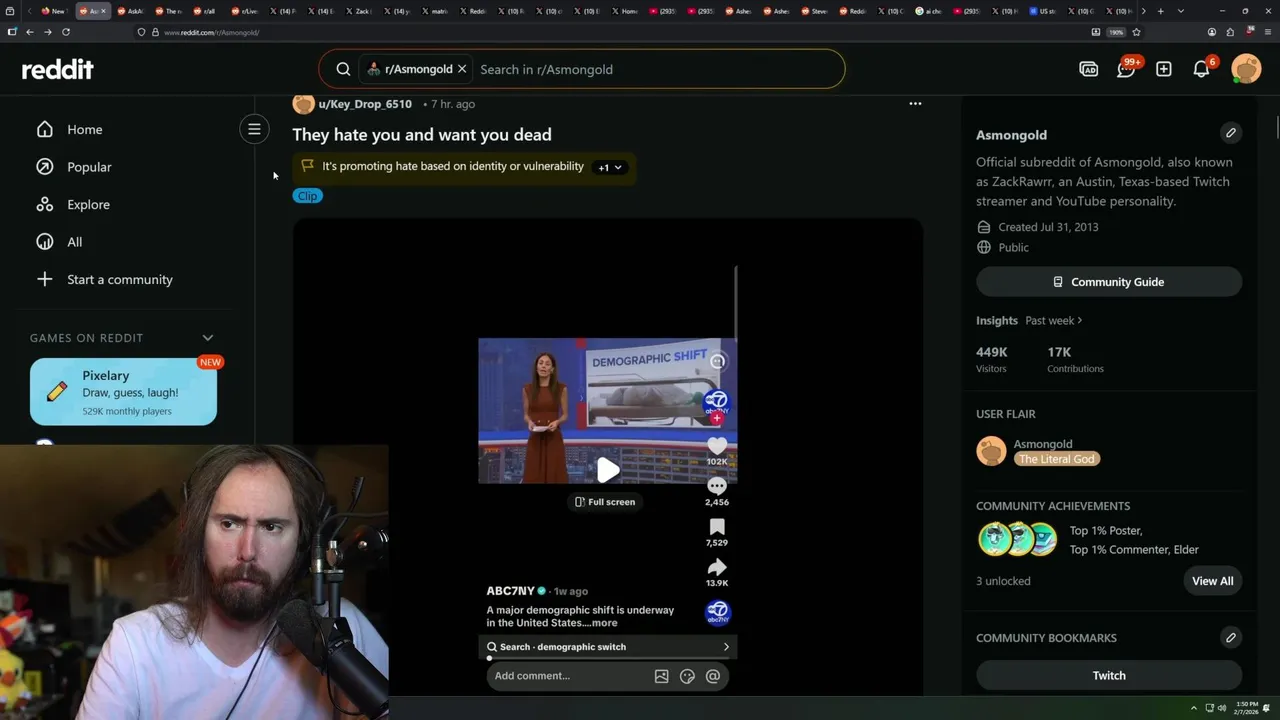The width and height of the screenshot is (1280, 720).
Task: Bookmark the video
Action: 717,527
